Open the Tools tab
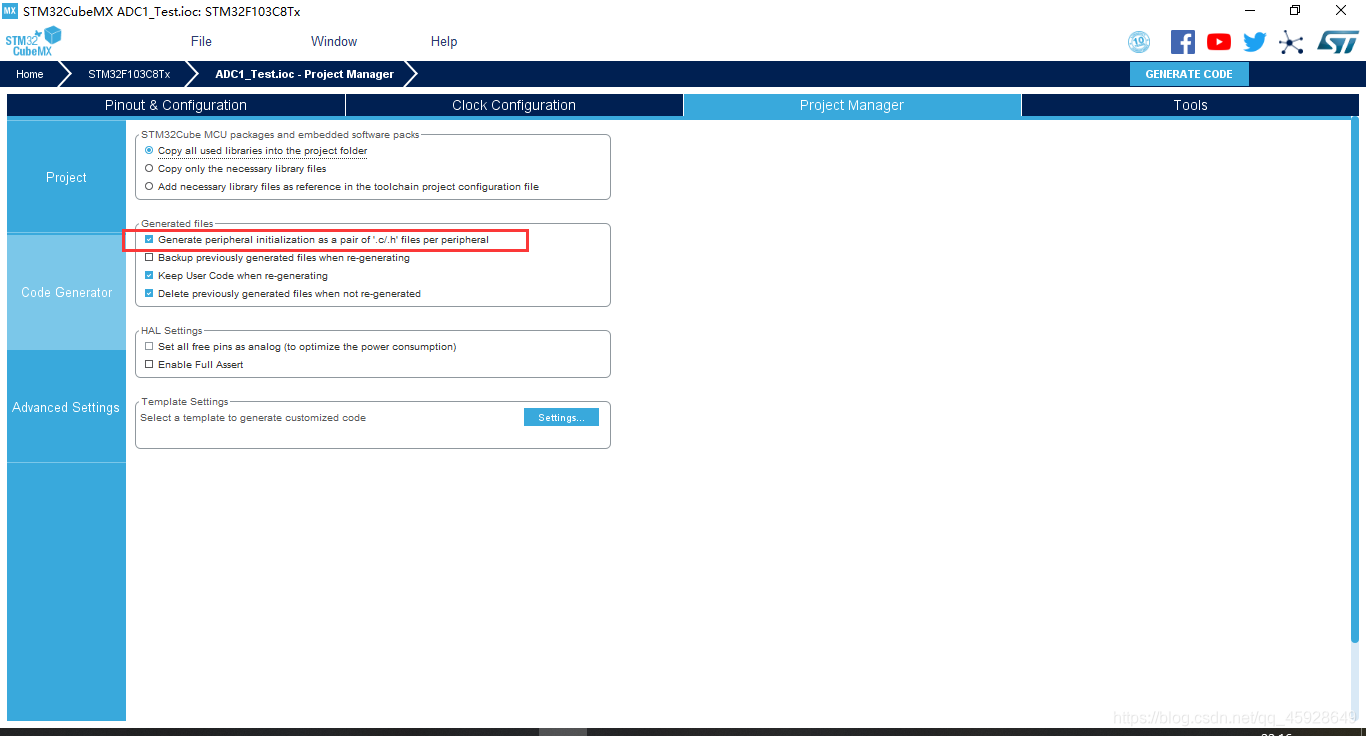 [x=1190, y=105]
